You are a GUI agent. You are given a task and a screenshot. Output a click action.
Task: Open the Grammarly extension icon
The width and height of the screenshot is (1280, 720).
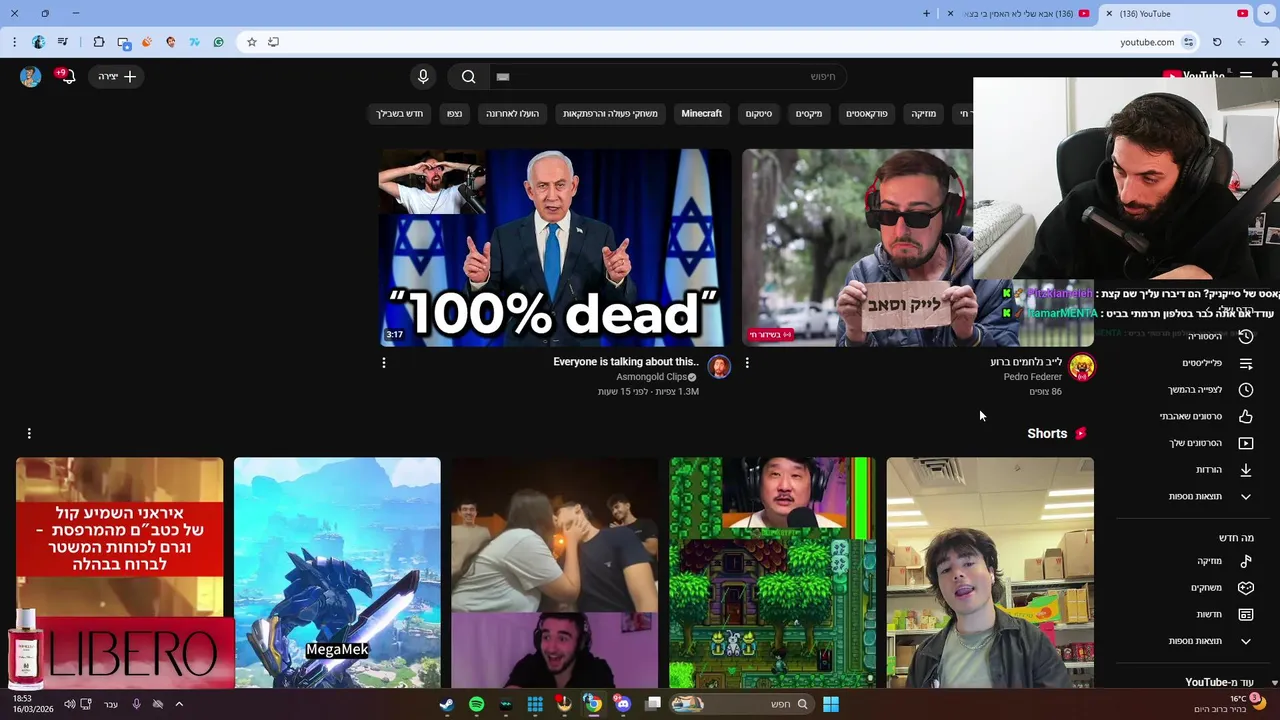click(x=218, y=42)
